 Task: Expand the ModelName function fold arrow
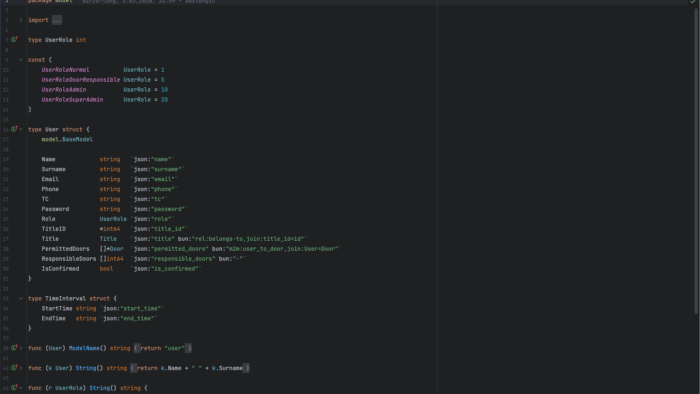point(21,348)
